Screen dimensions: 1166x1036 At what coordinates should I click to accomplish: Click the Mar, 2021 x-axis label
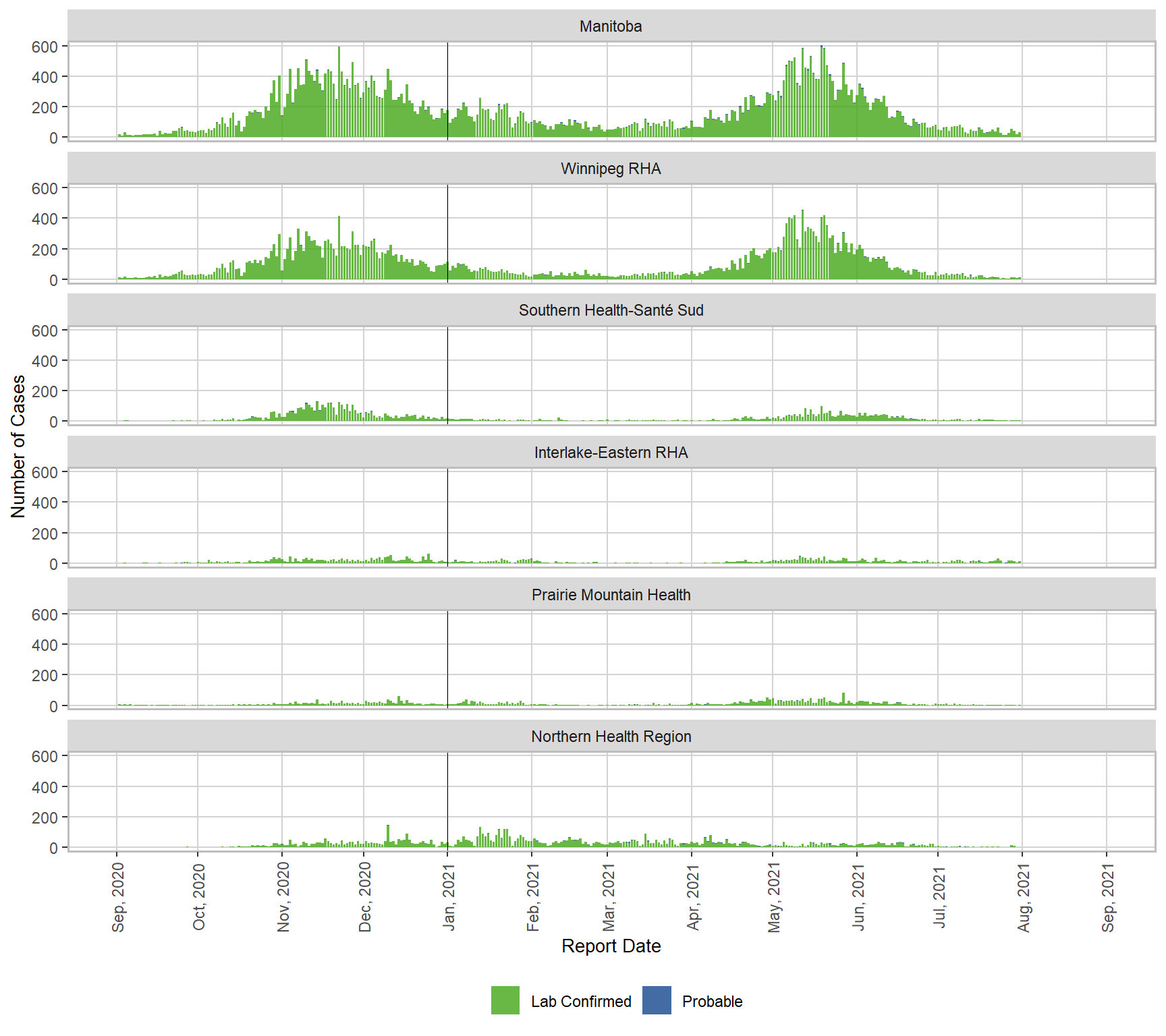[609, 898]
